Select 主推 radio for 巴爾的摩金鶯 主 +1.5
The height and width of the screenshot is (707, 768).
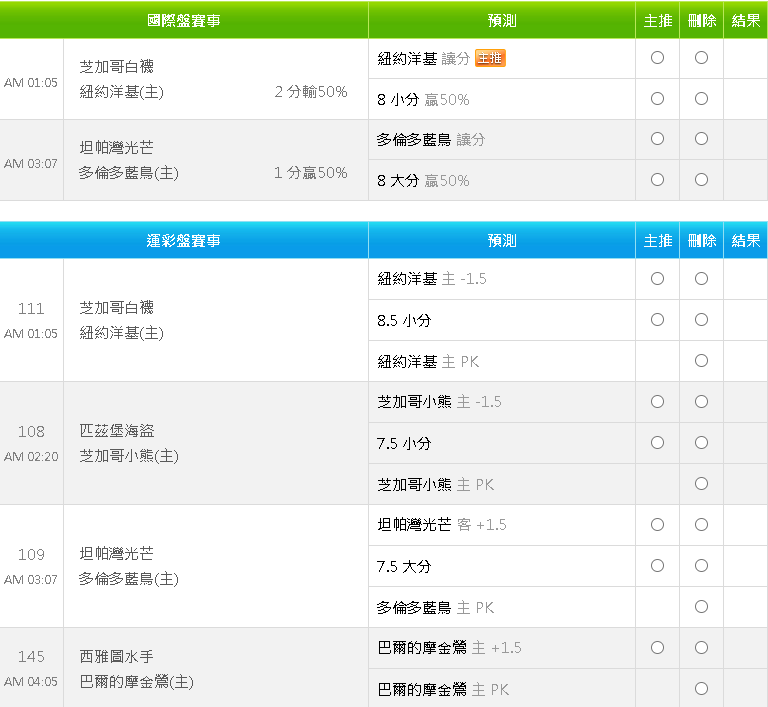click(x=657, y=648)
